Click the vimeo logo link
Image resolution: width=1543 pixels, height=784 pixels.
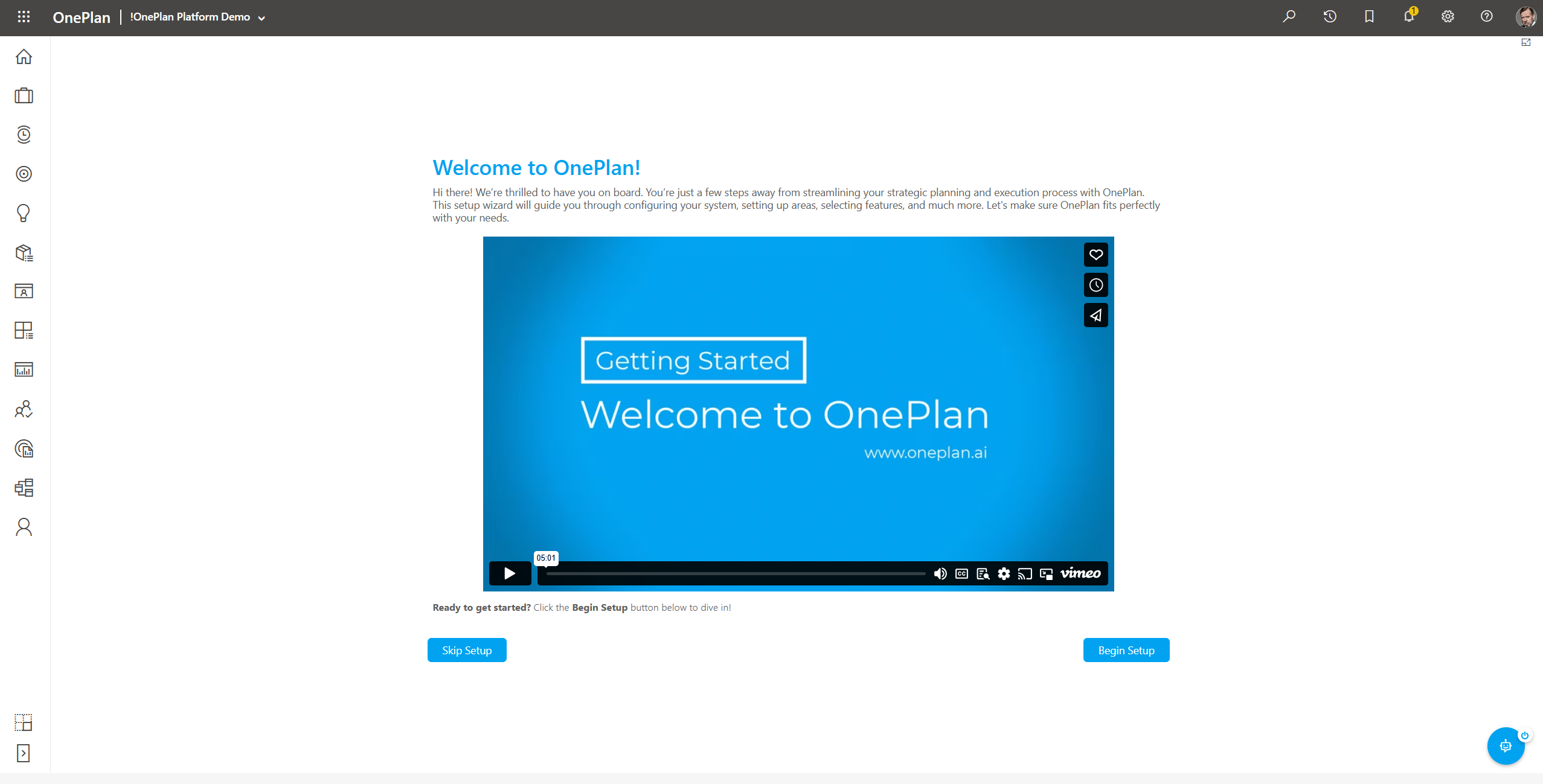(1080, 573)
